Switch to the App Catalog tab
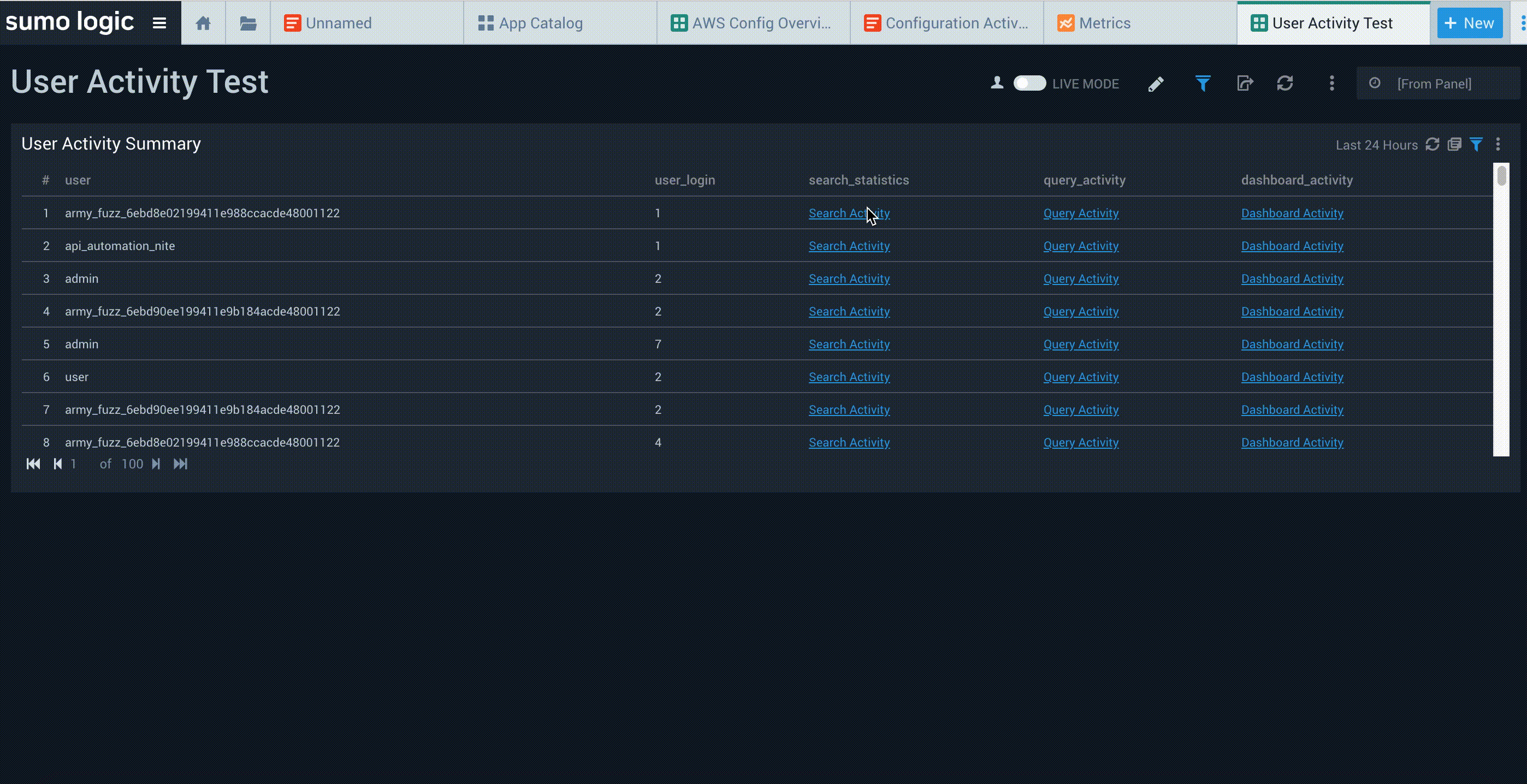Screen dimensions: 1527x784 point(530,23)
